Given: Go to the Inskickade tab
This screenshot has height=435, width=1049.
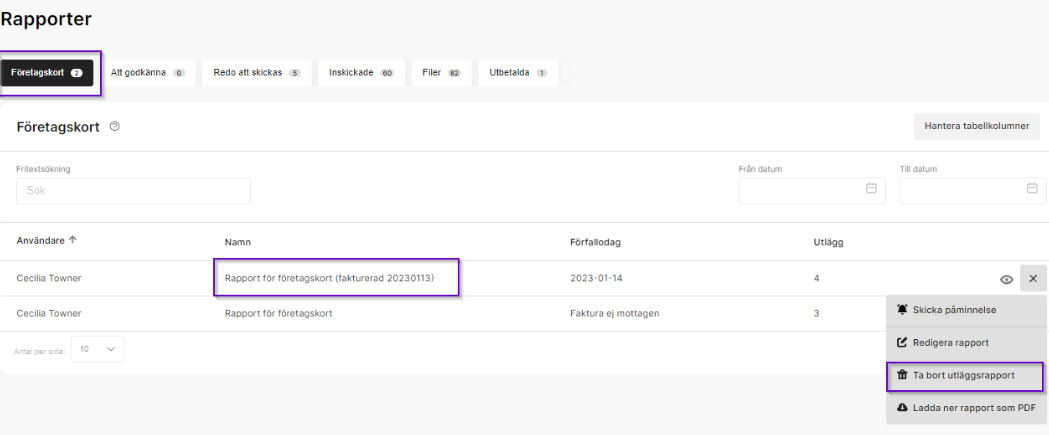Looking at the screenshot, I should point(361,73).
